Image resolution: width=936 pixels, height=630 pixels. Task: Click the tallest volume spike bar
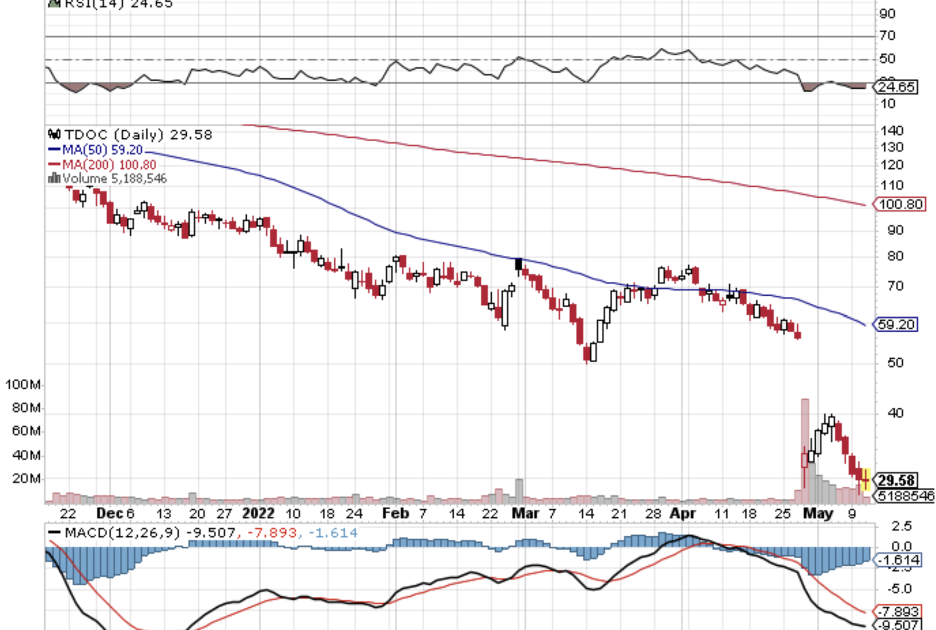(x=803, y=444)
